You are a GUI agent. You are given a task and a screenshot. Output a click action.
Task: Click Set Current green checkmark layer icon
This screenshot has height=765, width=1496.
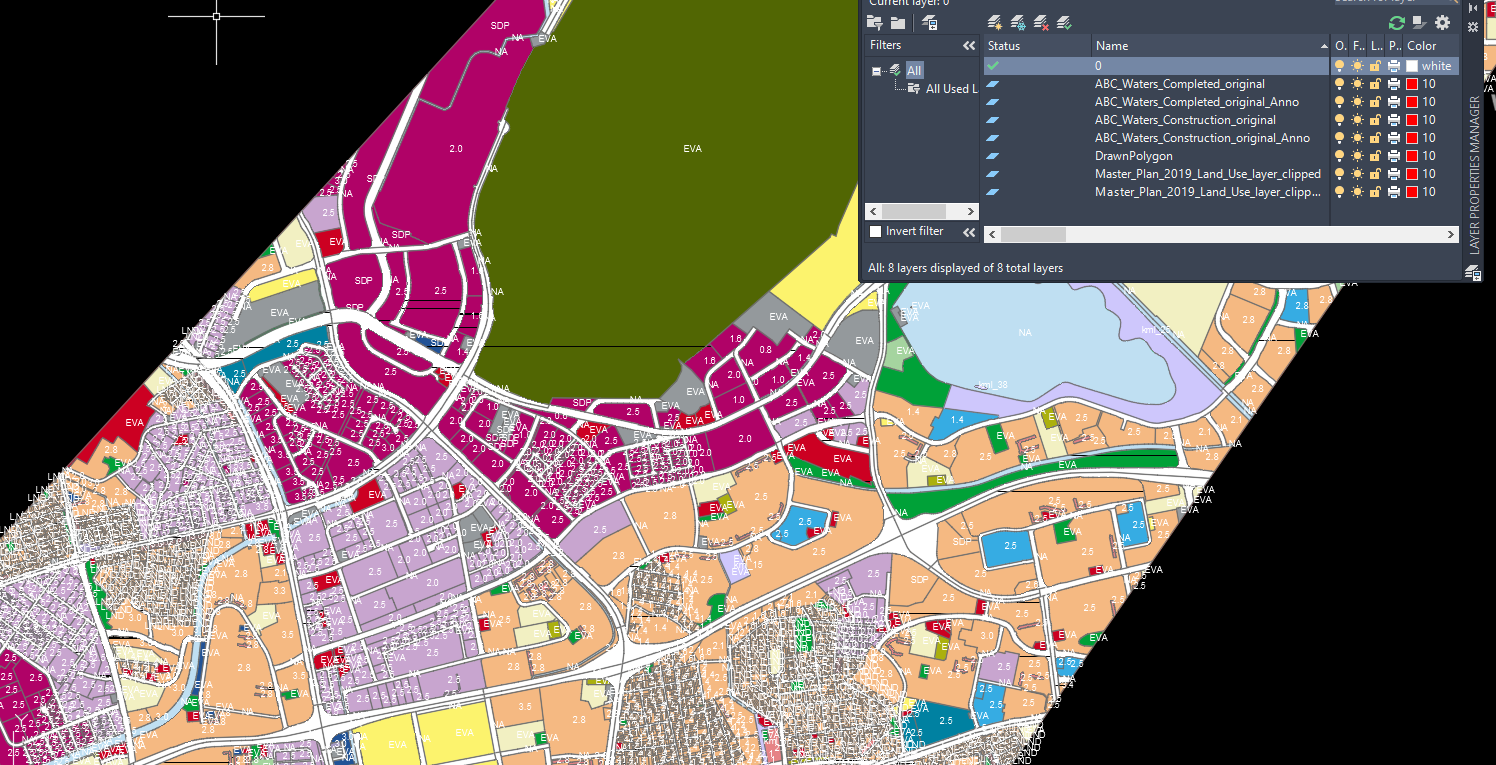coord(1064,22)
